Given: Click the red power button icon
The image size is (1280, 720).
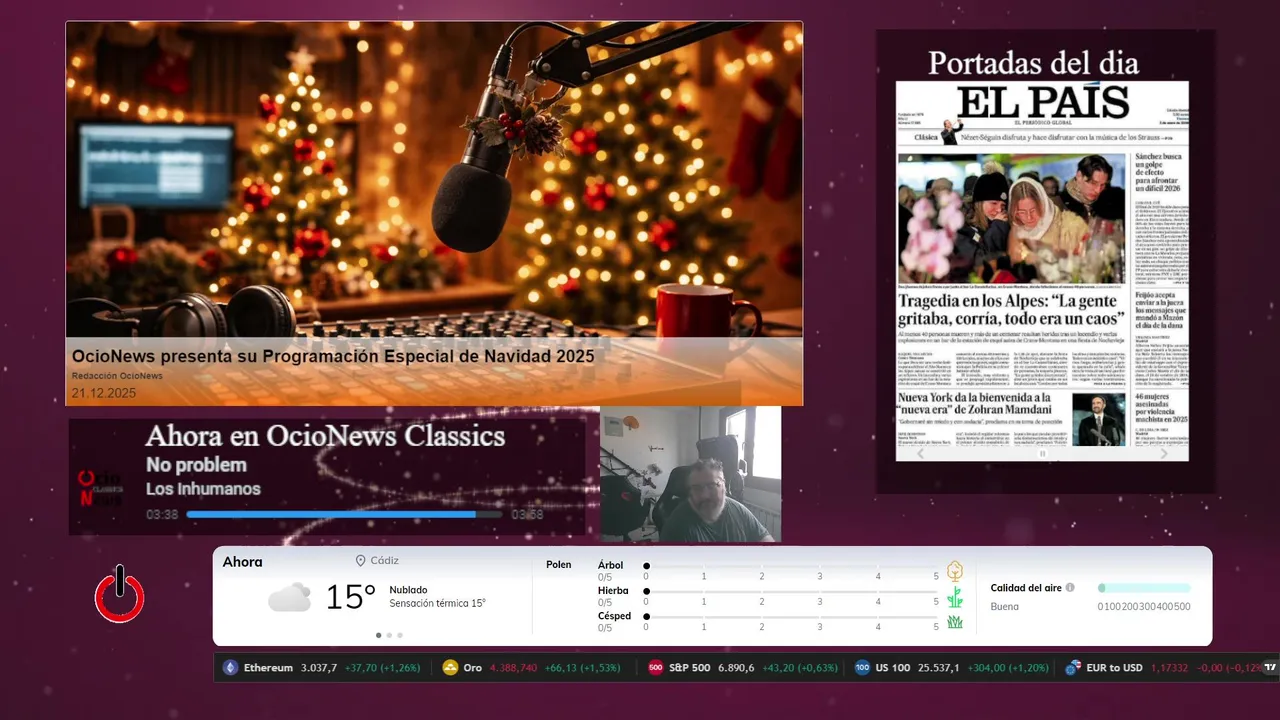Looking at the screenshot, I should point(120,594).
